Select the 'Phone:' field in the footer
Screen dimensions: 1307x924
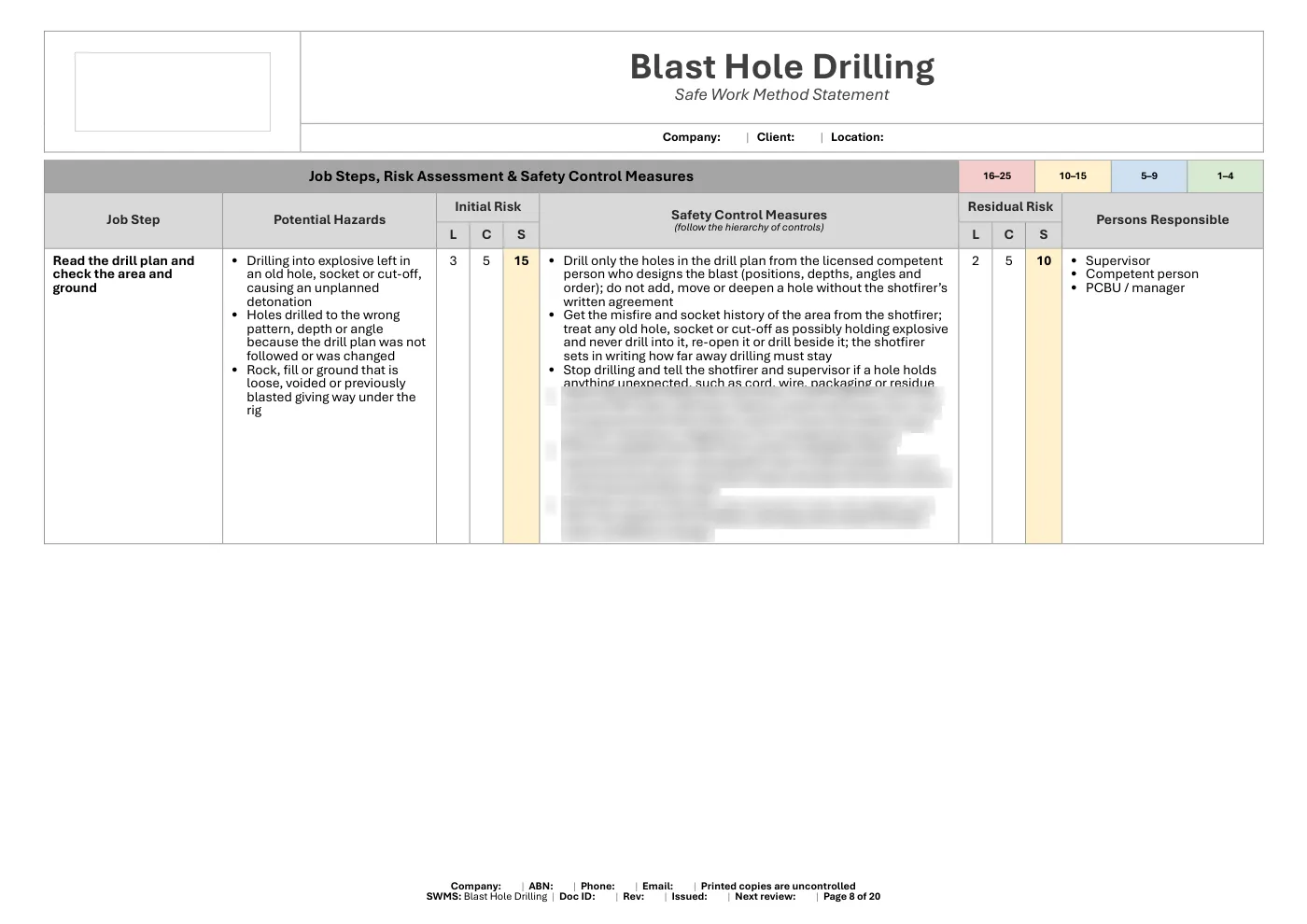coord(597,887)
